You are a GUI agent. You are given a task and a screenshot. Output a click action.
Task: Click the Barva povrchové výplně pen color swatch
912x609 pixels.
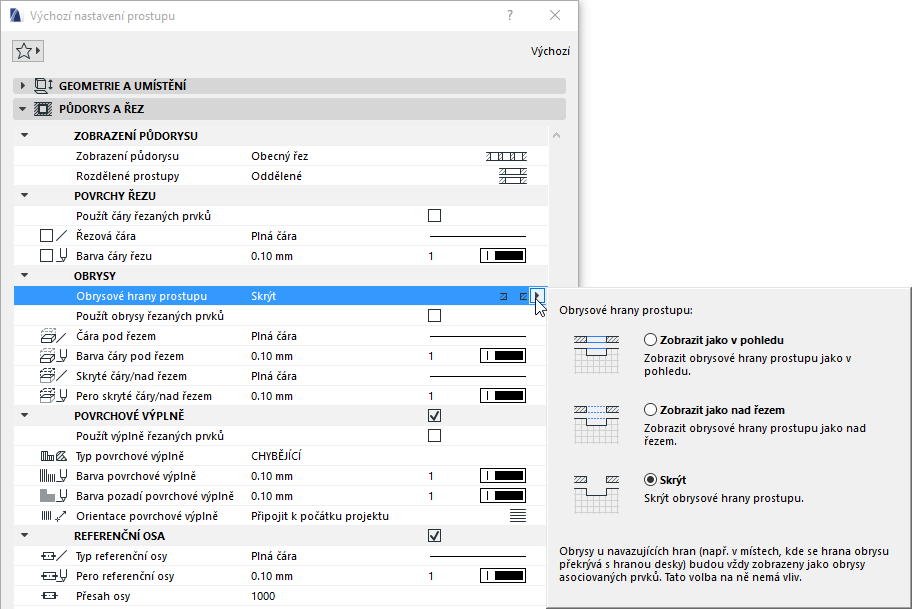pos(503,476)
